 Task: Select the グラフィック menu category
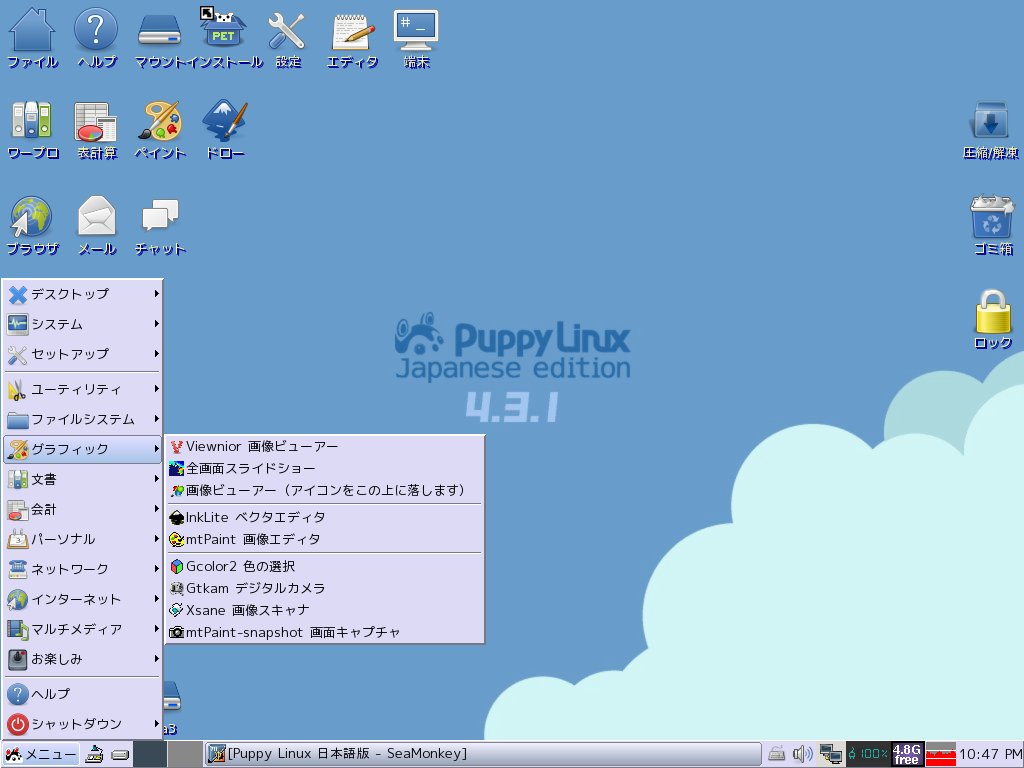(83, 449)
